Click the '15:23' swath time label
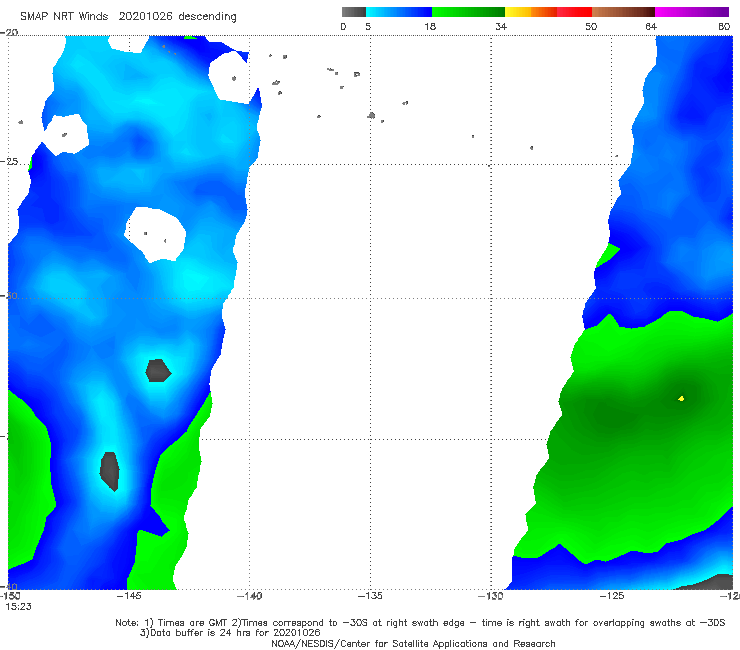This screenshot has height=650, width=740. pyautogui.click(x=18, y=607)
